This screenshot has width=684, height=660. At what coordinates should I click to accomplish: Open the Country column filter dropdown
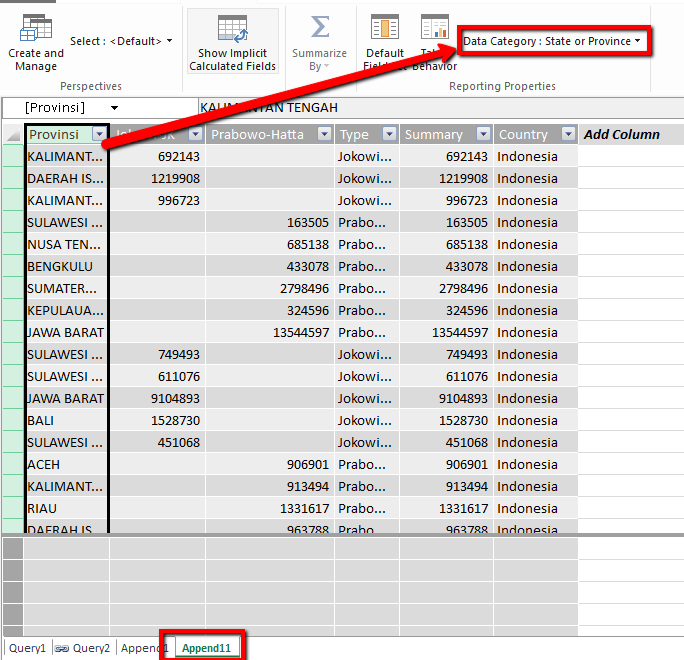(568, 134)
